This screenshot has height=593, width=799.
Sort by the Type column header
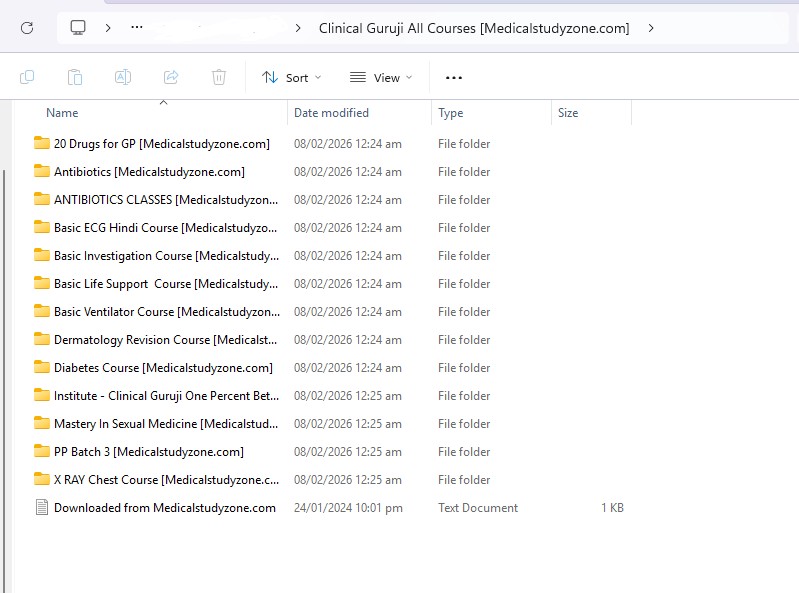[450, 113]
